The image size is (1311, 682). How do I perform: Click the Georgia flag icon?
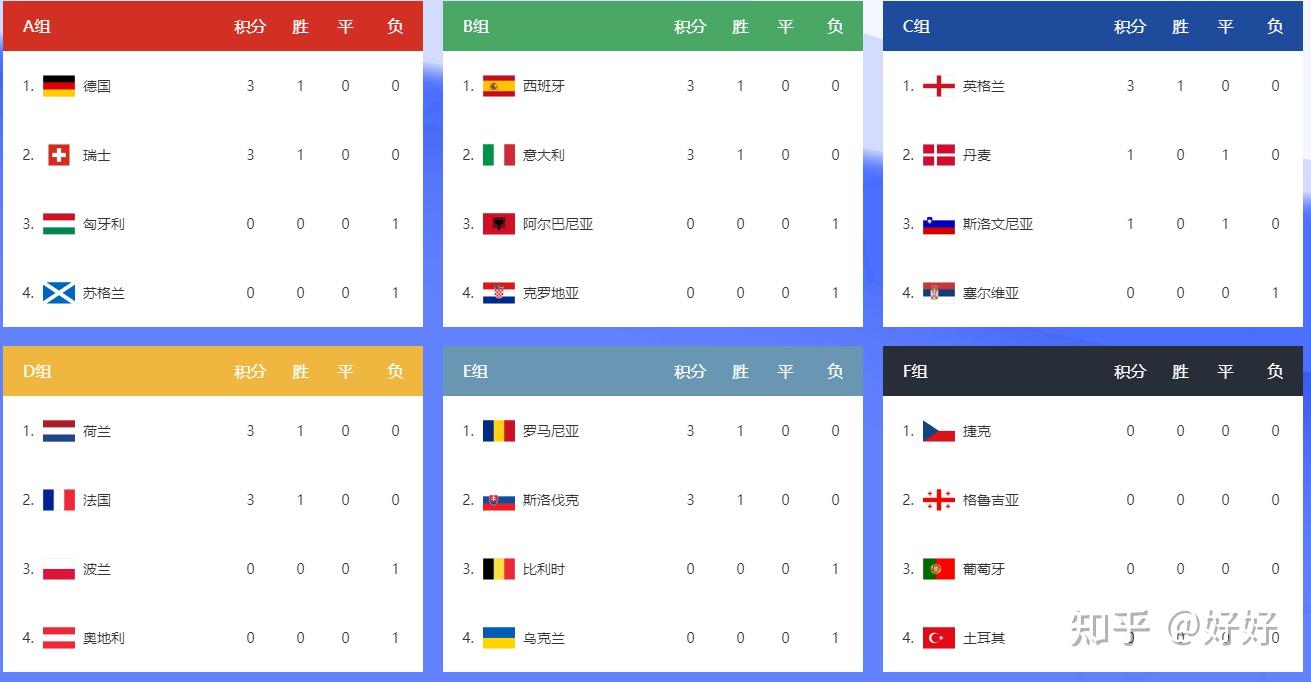939,500
